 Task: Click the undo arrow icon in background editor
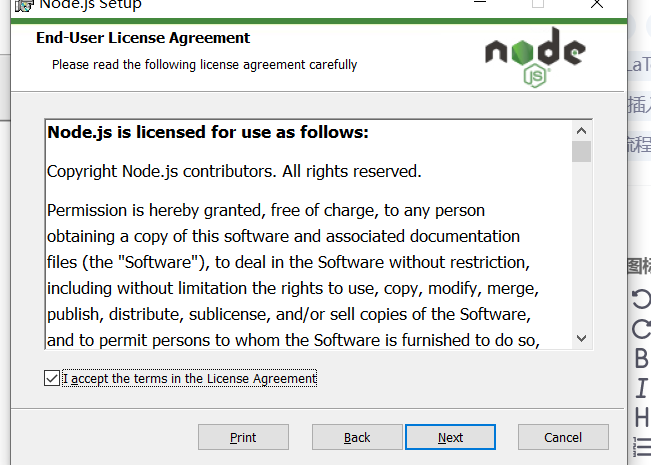pyautogui.click(x=642, y=299)
